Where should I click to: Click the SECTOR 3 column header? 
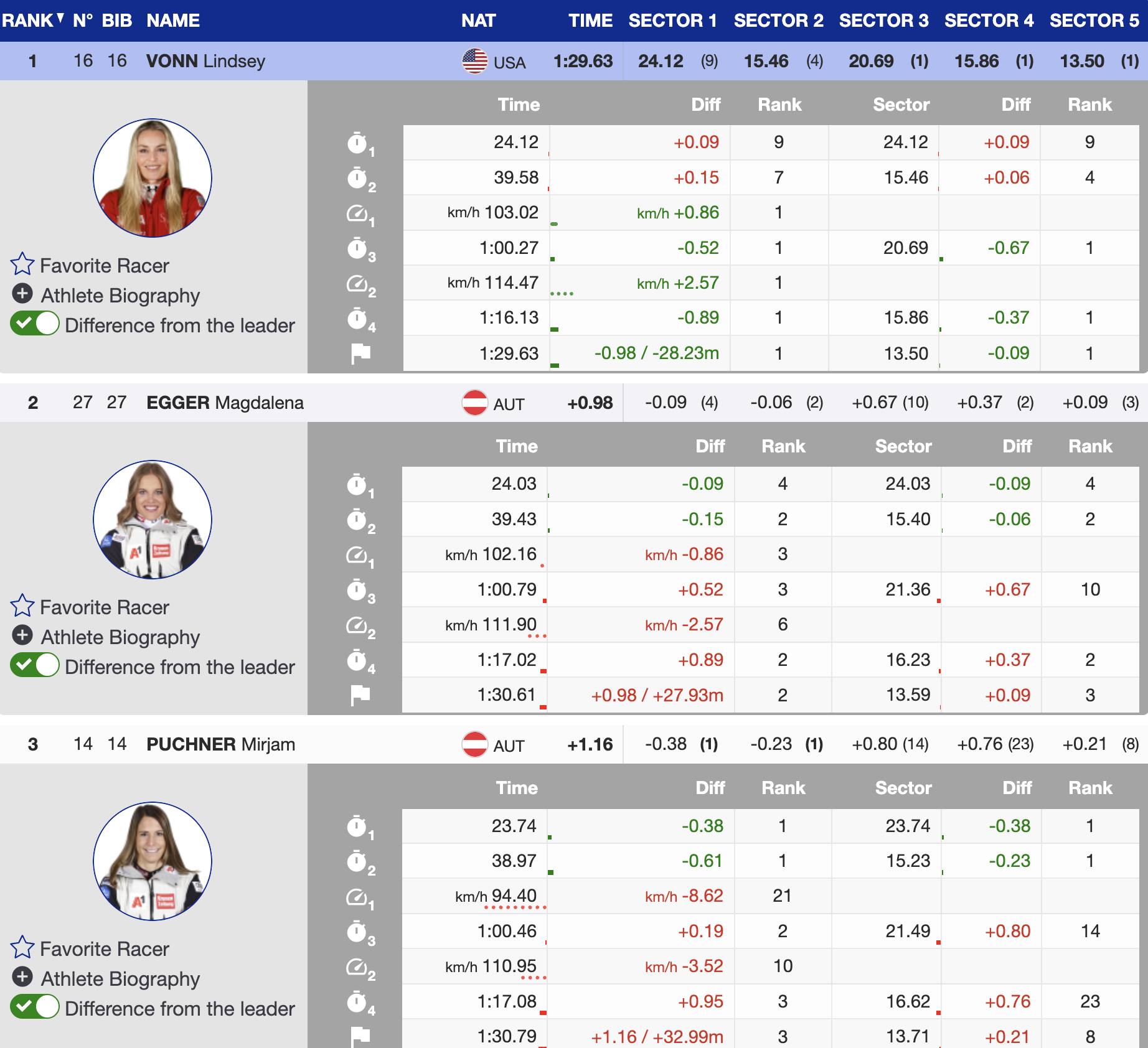click(x=883, y=21)
